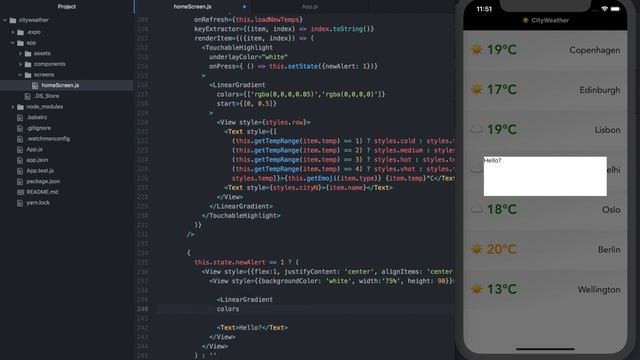Tap the Edinburgh row in the simulator

(545, 90)
